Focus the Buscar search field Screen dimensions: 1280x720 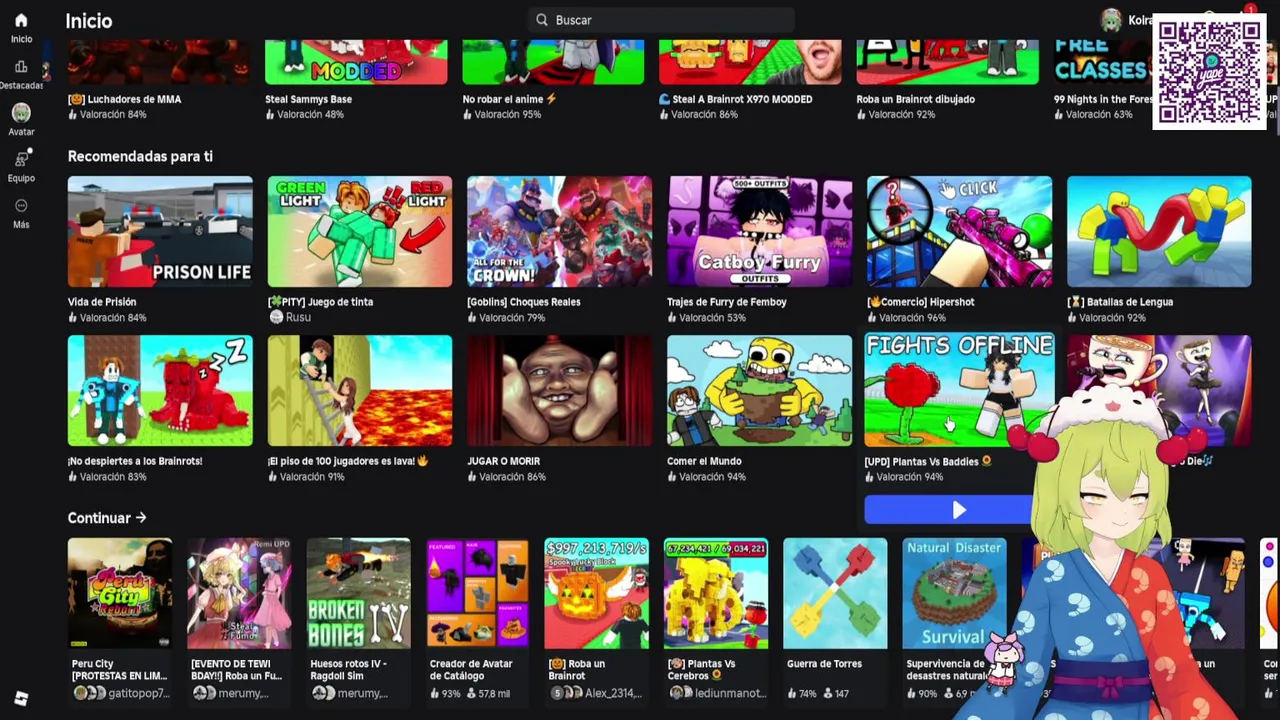[661, 20]
